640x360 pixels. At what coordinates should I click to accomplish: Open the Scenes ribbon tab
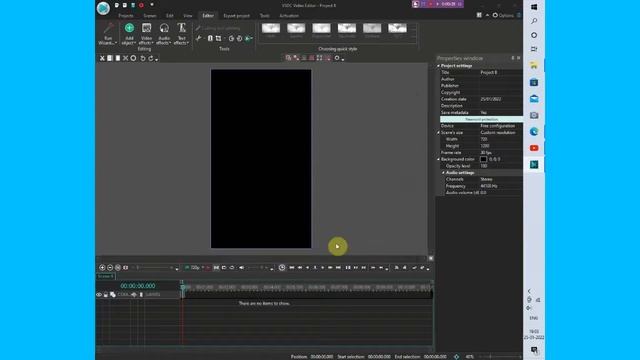point(150,16)
